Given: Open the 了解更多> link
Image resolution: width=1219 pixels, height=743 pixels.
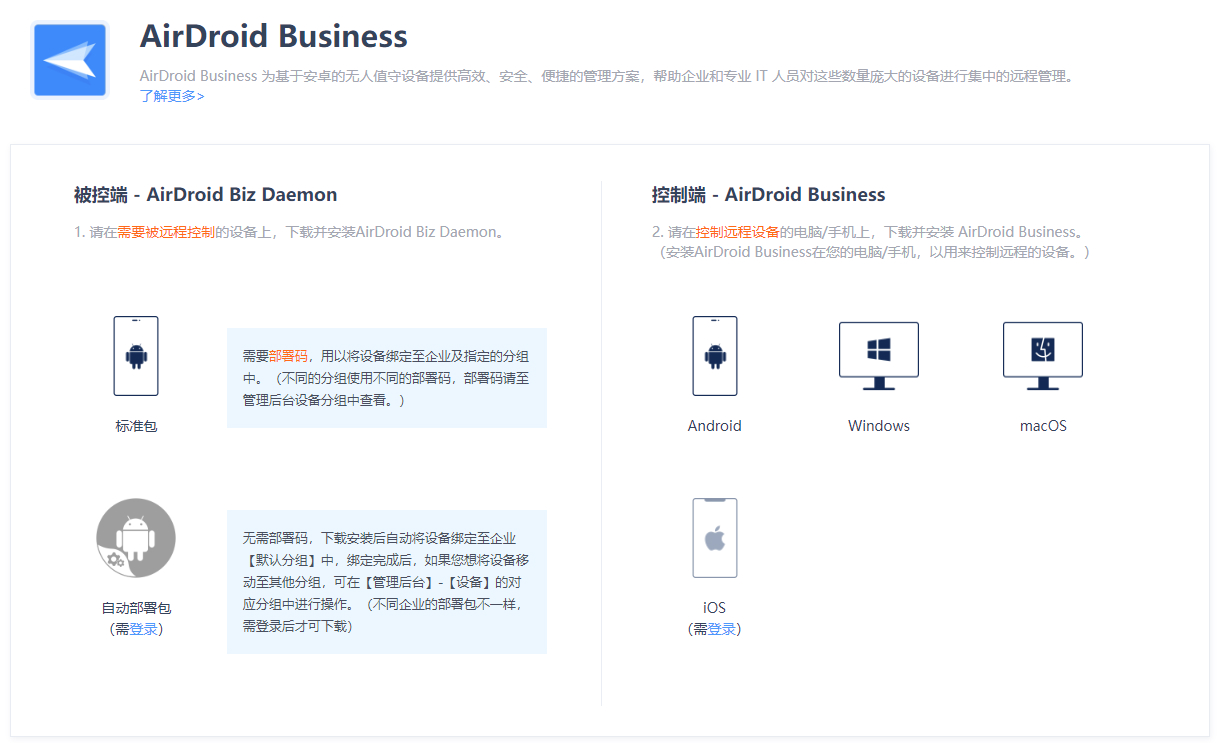Looking at the screenshot, I should tap(172, 96).
